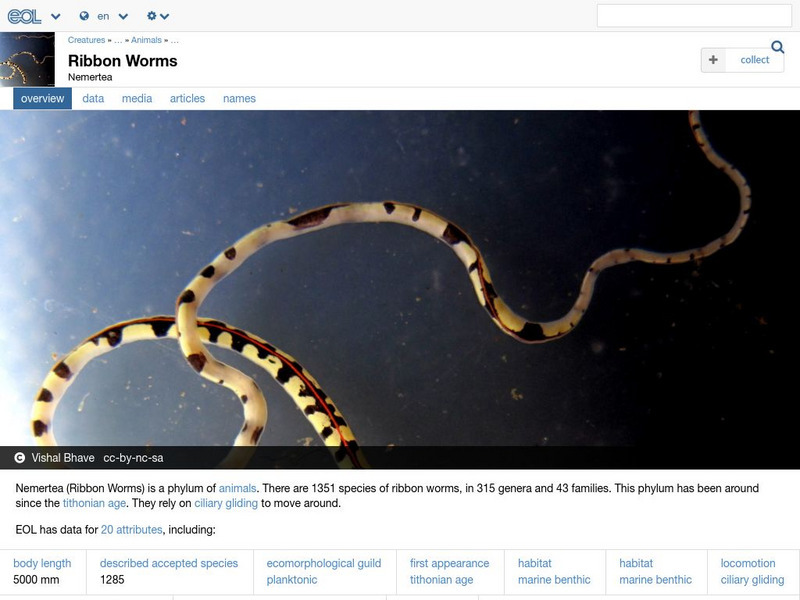Open the EOL search magnifier
Screen dimensions: 800x600
pos(778,47)
